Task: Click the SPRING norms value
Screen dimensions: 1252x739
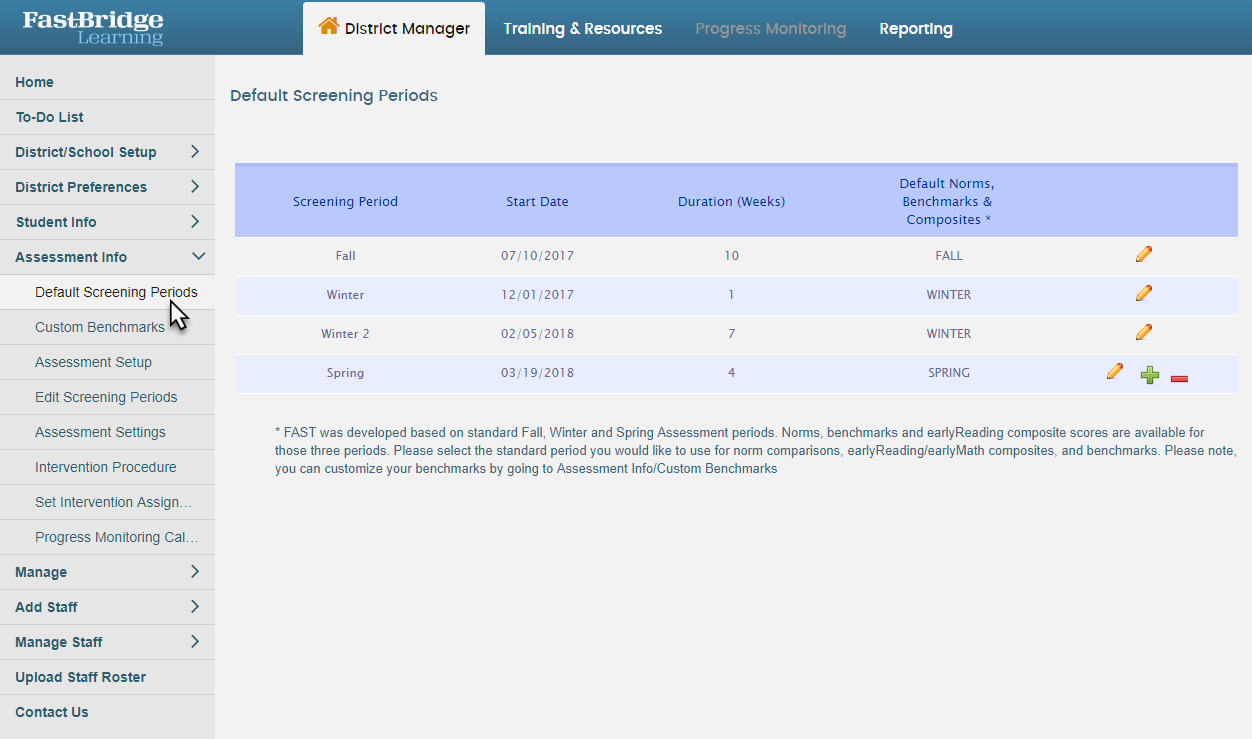Action: (949, 373)
